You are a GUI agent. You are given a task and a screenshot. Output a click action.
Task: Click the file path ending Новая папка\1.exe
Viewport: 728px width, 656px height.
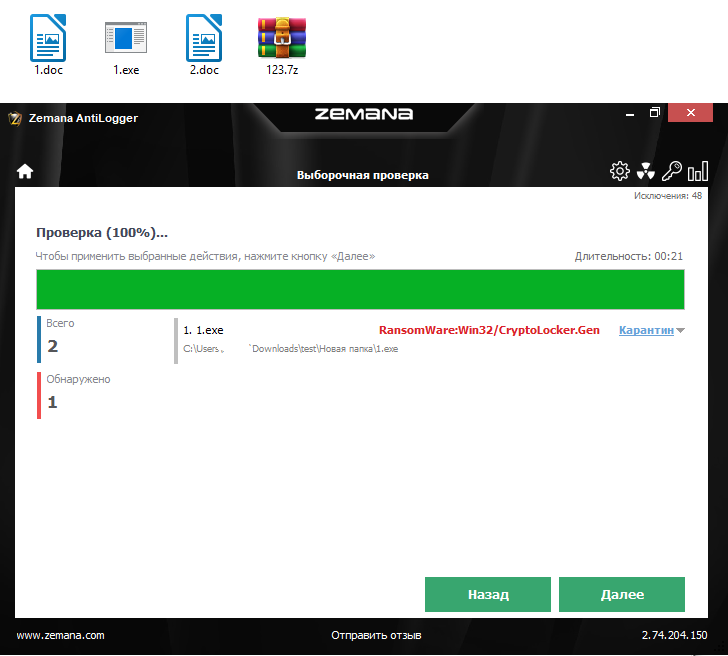coord(291,349)
